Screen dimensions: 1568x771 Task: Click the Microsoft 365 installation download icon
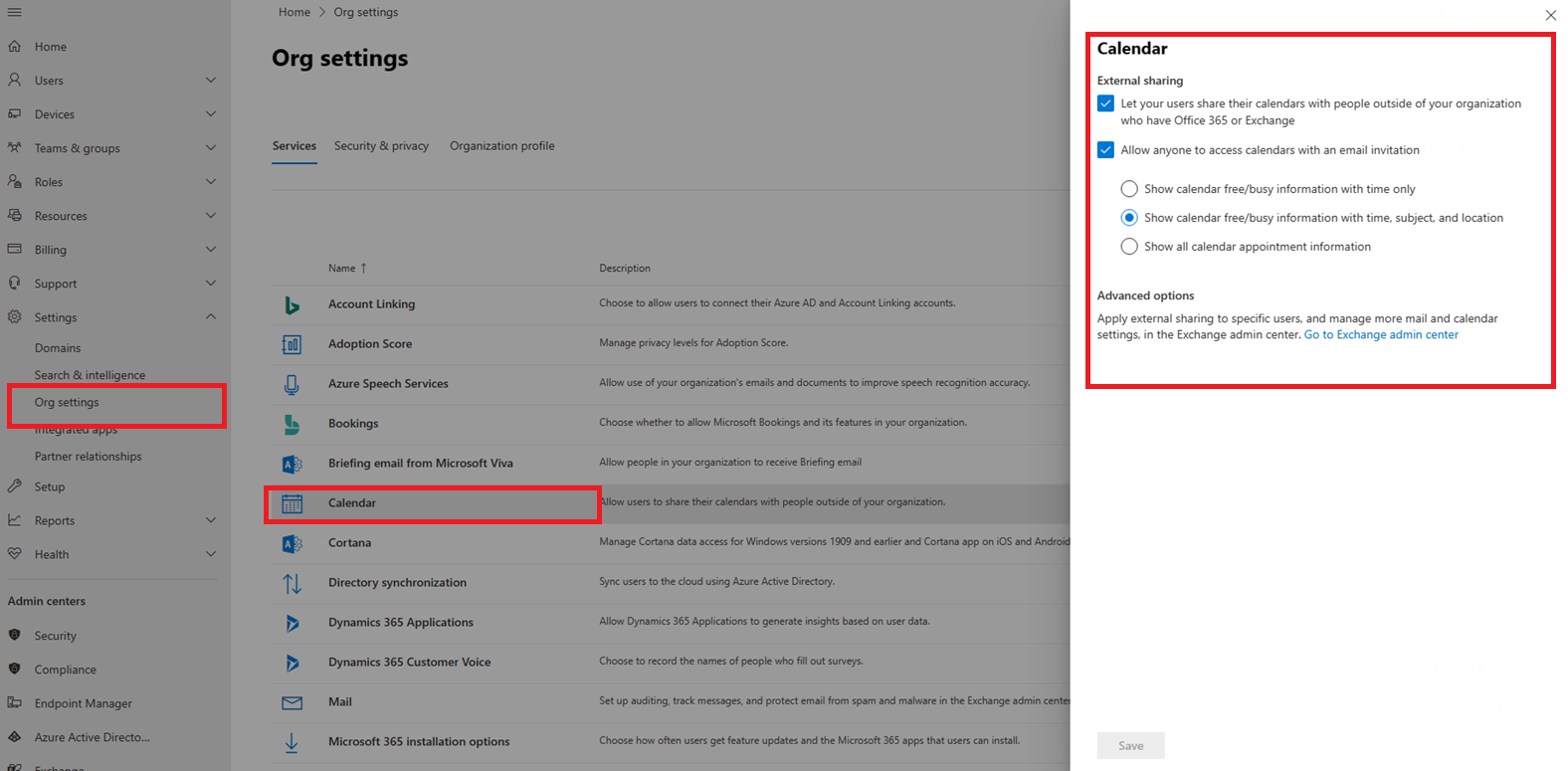click(292, 742)
